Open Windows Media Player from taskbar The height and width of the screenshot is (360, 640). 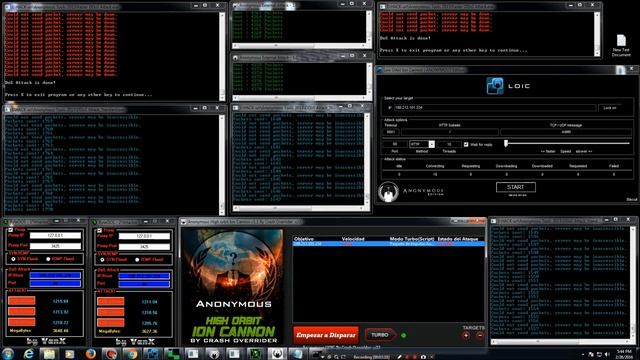tap(70, 353)
